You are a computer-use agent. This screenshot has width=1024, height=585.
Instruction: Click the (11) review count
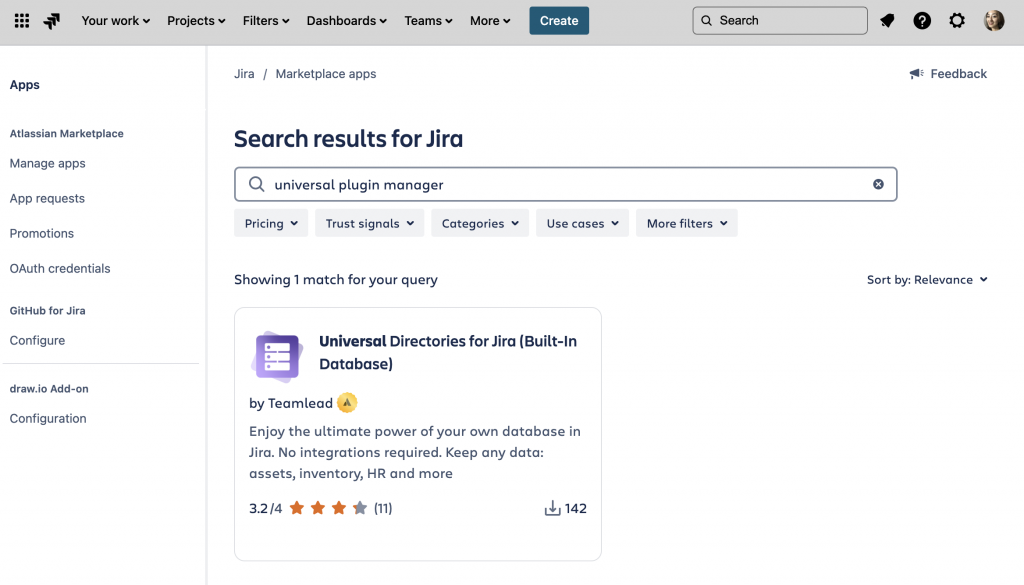[x=383, y=508]
